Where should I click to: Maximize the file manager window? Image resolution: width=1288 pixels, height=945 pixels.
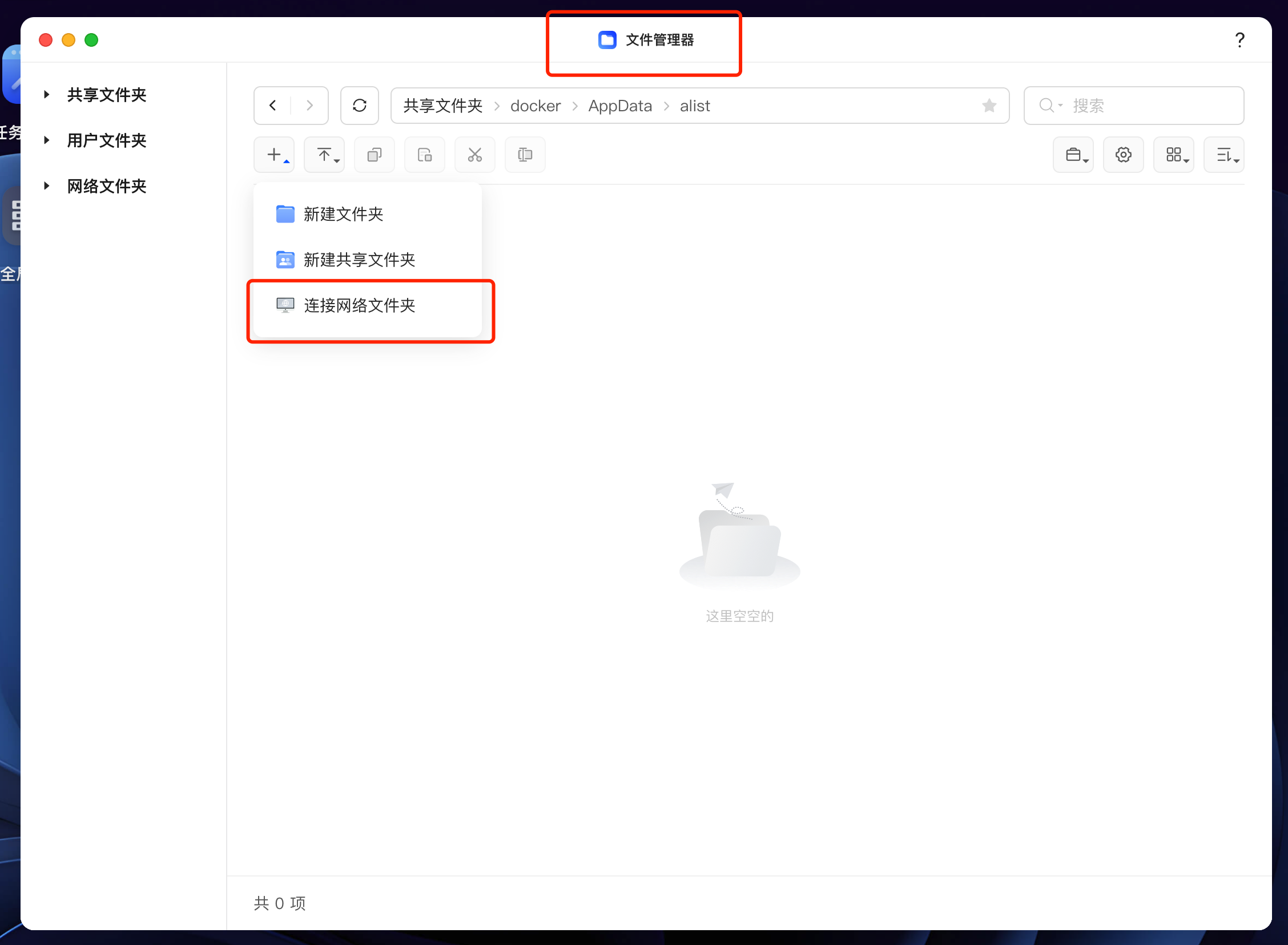(91, 40)
